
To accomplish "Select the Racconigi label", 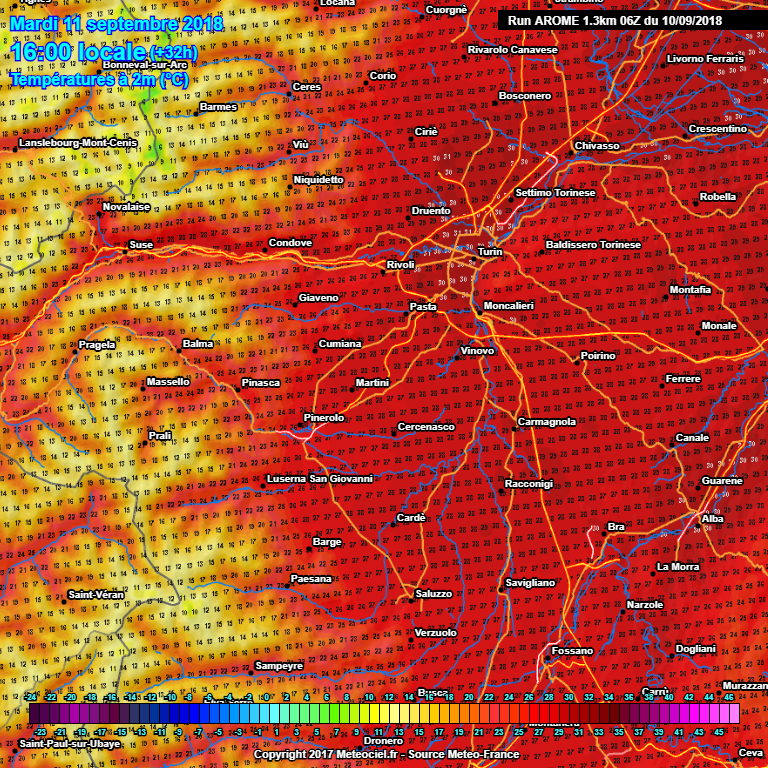I will pyautogui.click(x=529, y=484).
